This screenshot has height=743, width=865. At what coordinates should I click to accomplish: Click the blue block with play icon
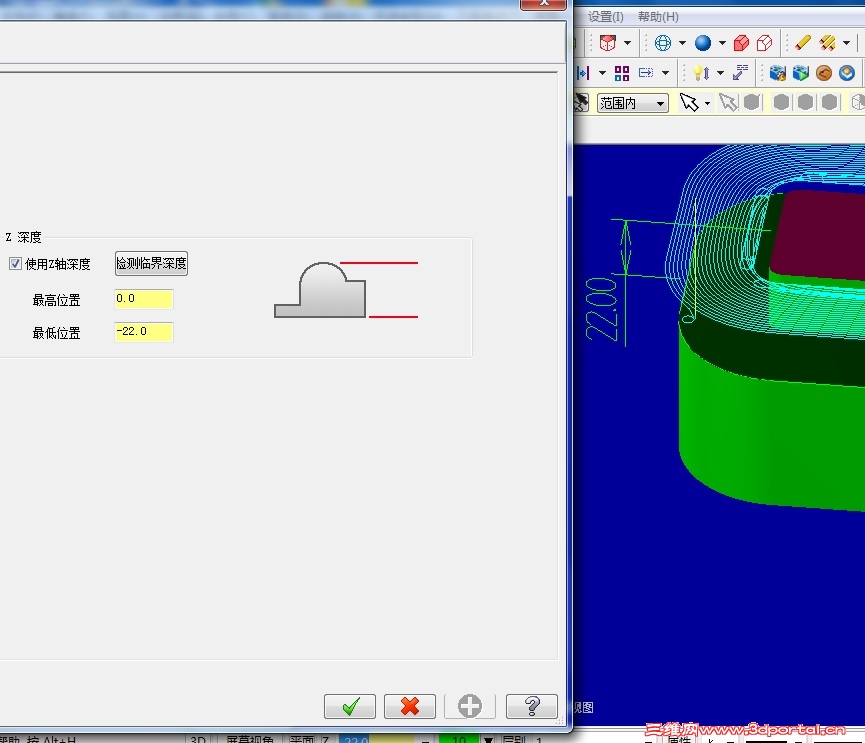800,73
